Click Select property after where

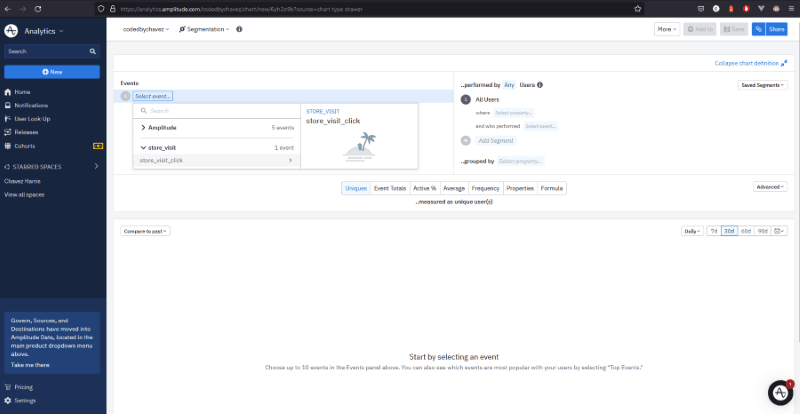pyautogui.click(x=513, y=112)
